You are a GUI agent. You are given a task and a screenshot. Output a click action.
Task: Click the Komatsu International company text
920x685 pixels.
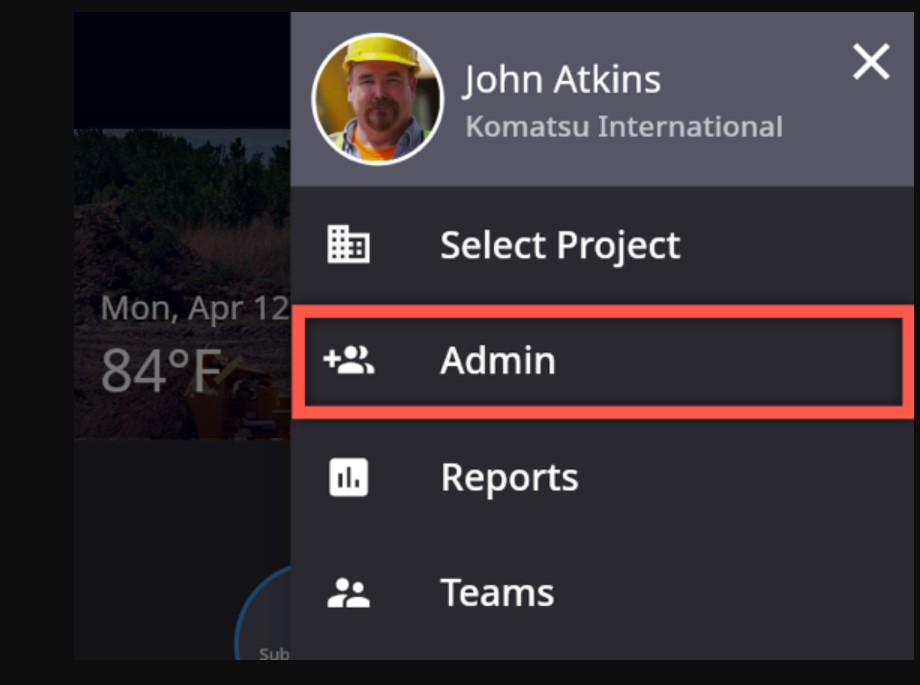[x=624, y=127]
